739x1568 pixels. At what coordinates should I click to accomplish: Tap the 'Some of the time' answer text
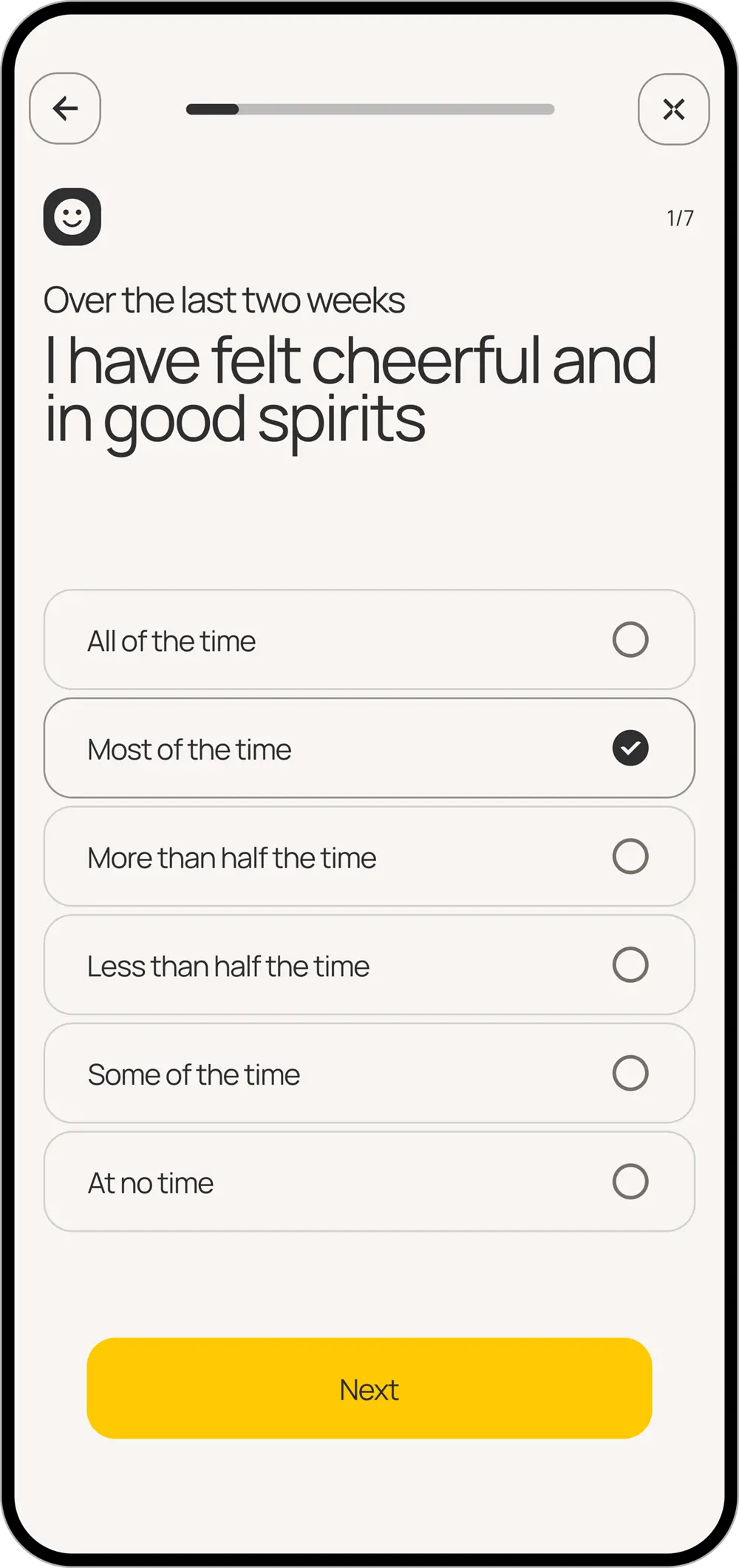pos(194,1075)
